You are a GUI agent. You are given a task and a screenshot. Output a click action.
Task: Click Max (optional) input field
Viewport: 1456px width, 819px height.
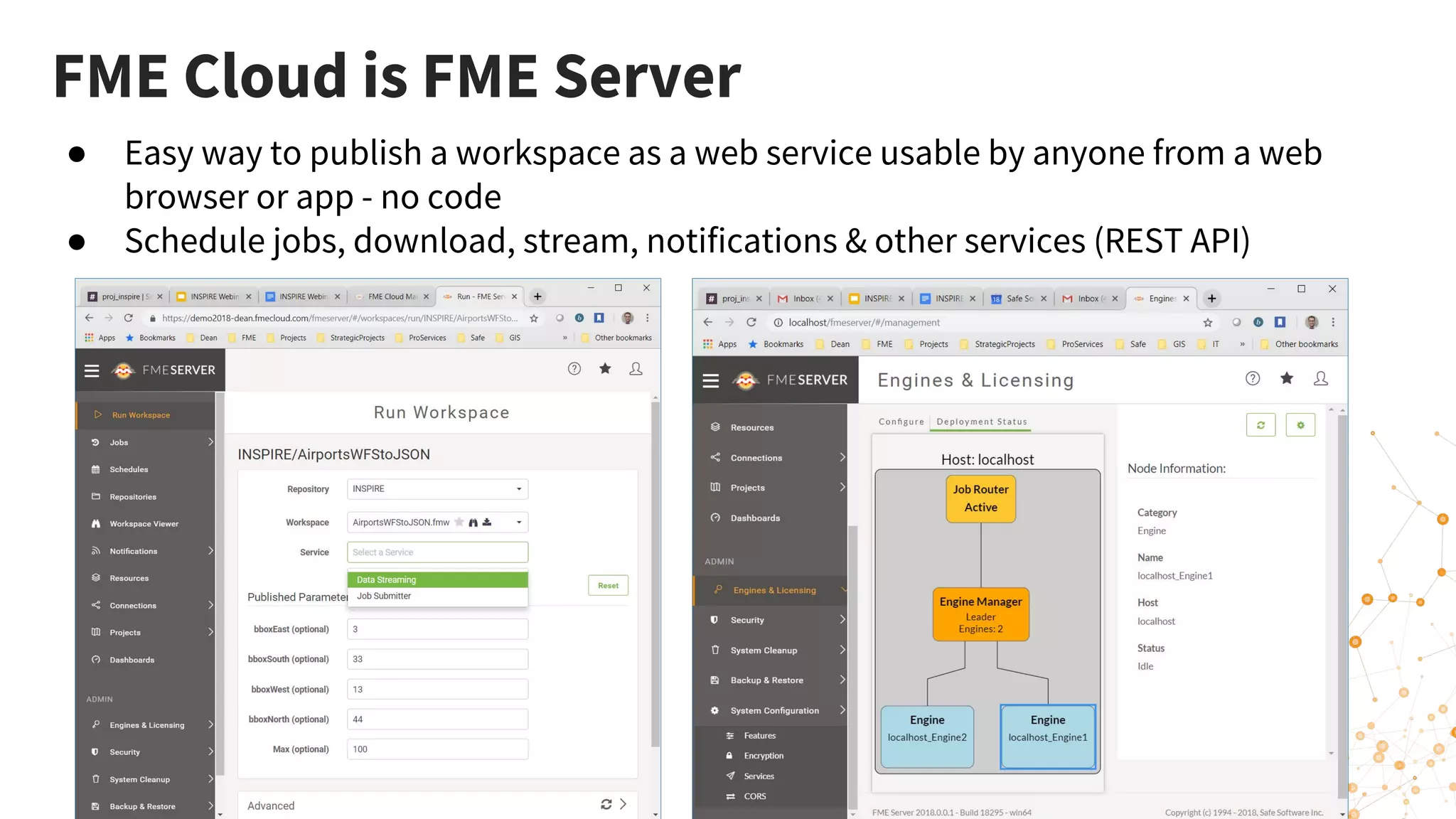click(438, 749)
